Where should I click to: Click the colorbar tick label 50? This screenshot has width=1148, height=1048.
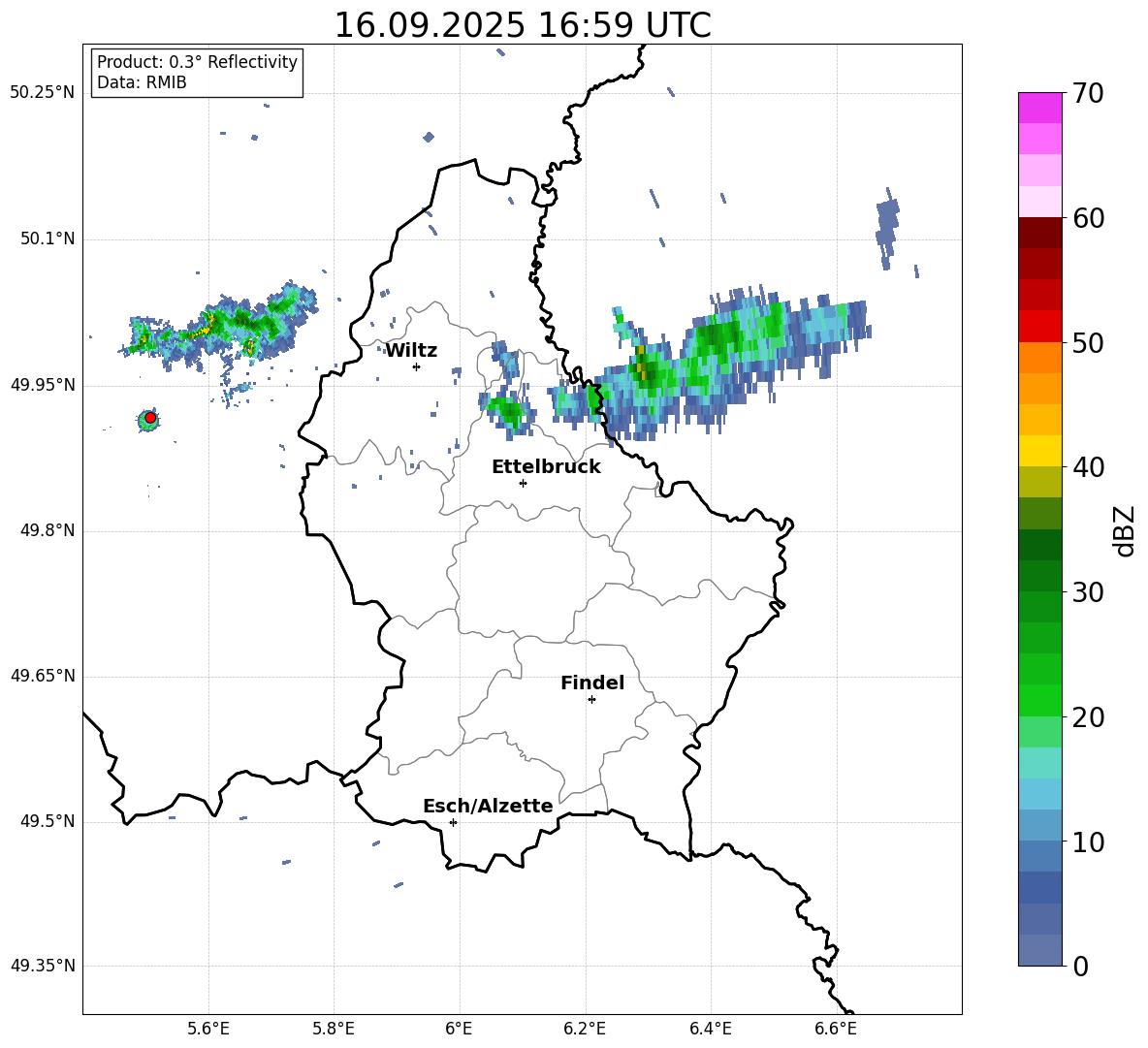[1088, 342]
